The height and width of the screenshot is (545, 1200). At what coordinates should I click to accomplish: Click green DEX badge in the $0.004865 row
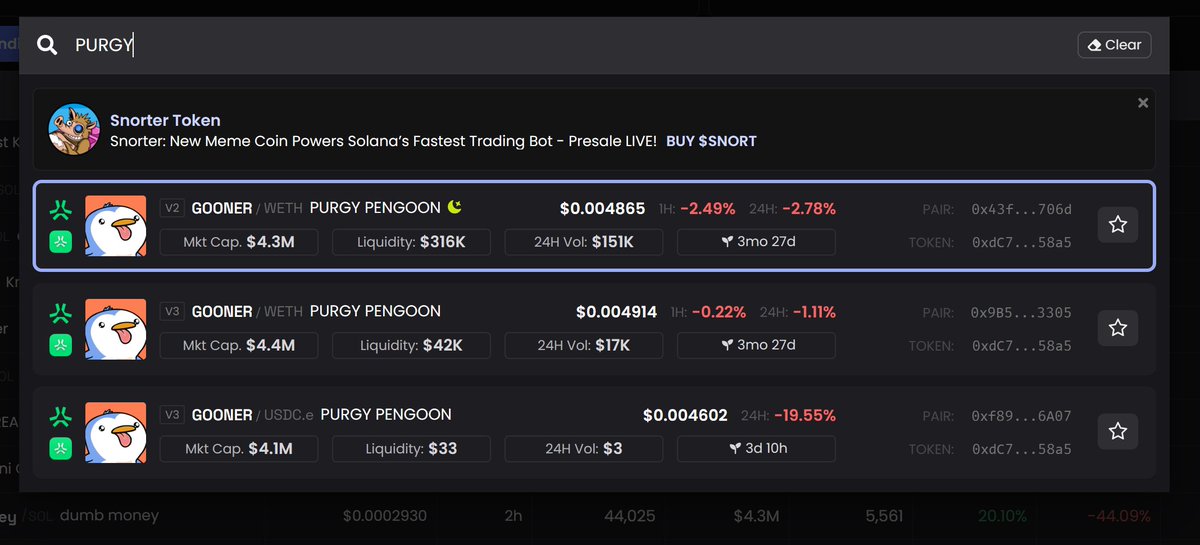[61, 241]
